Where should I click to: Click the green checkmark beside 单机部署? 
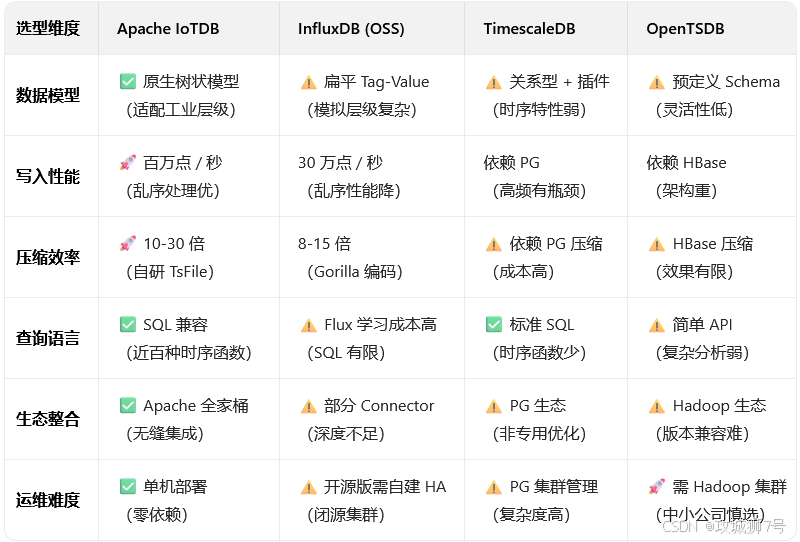tap(128, 486)
